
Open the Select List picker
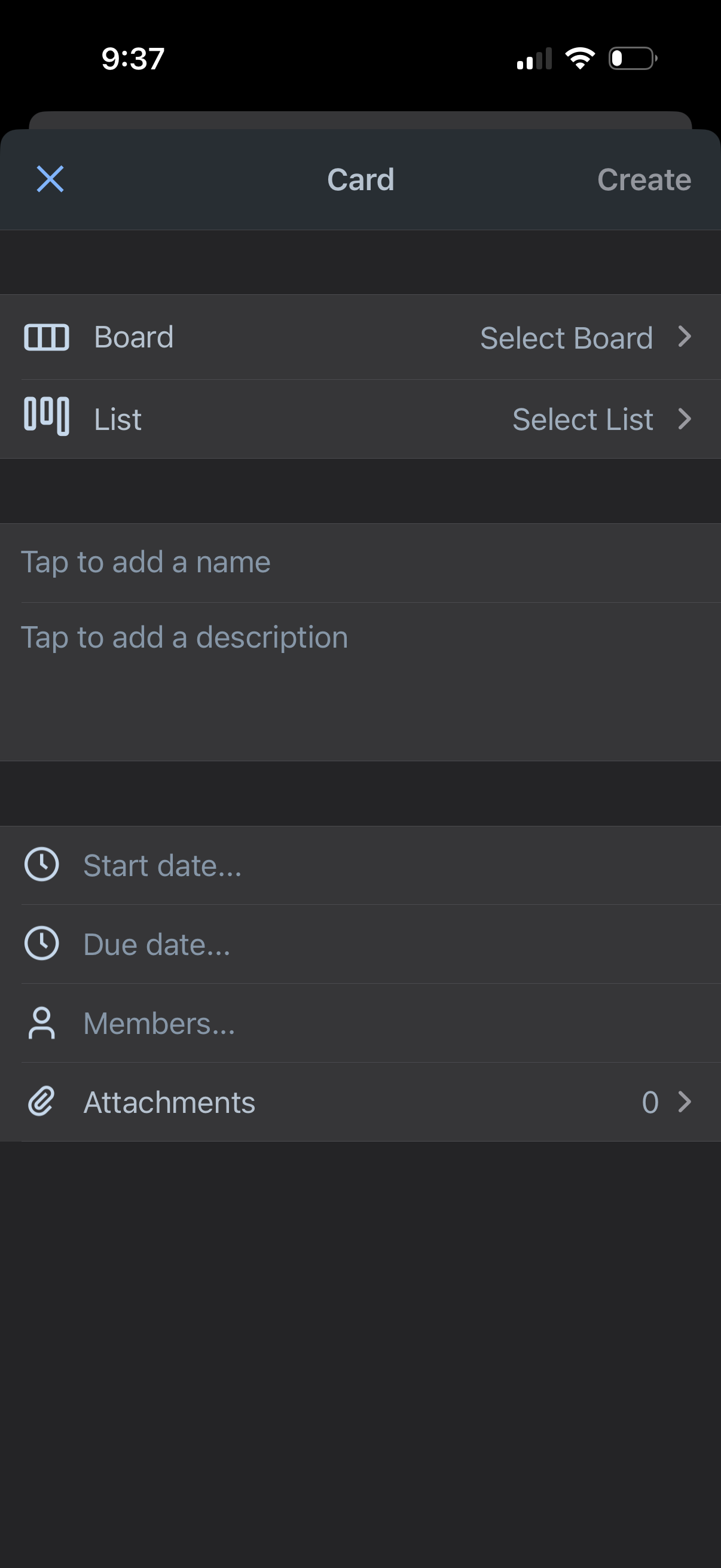point(582,419)
